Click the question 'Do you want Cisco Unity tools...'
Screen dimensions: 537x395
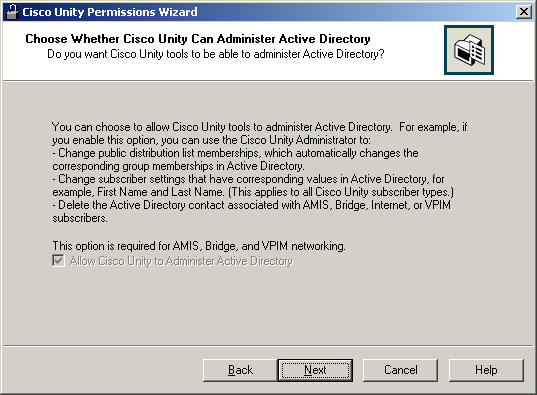click(x=216, y=54)
